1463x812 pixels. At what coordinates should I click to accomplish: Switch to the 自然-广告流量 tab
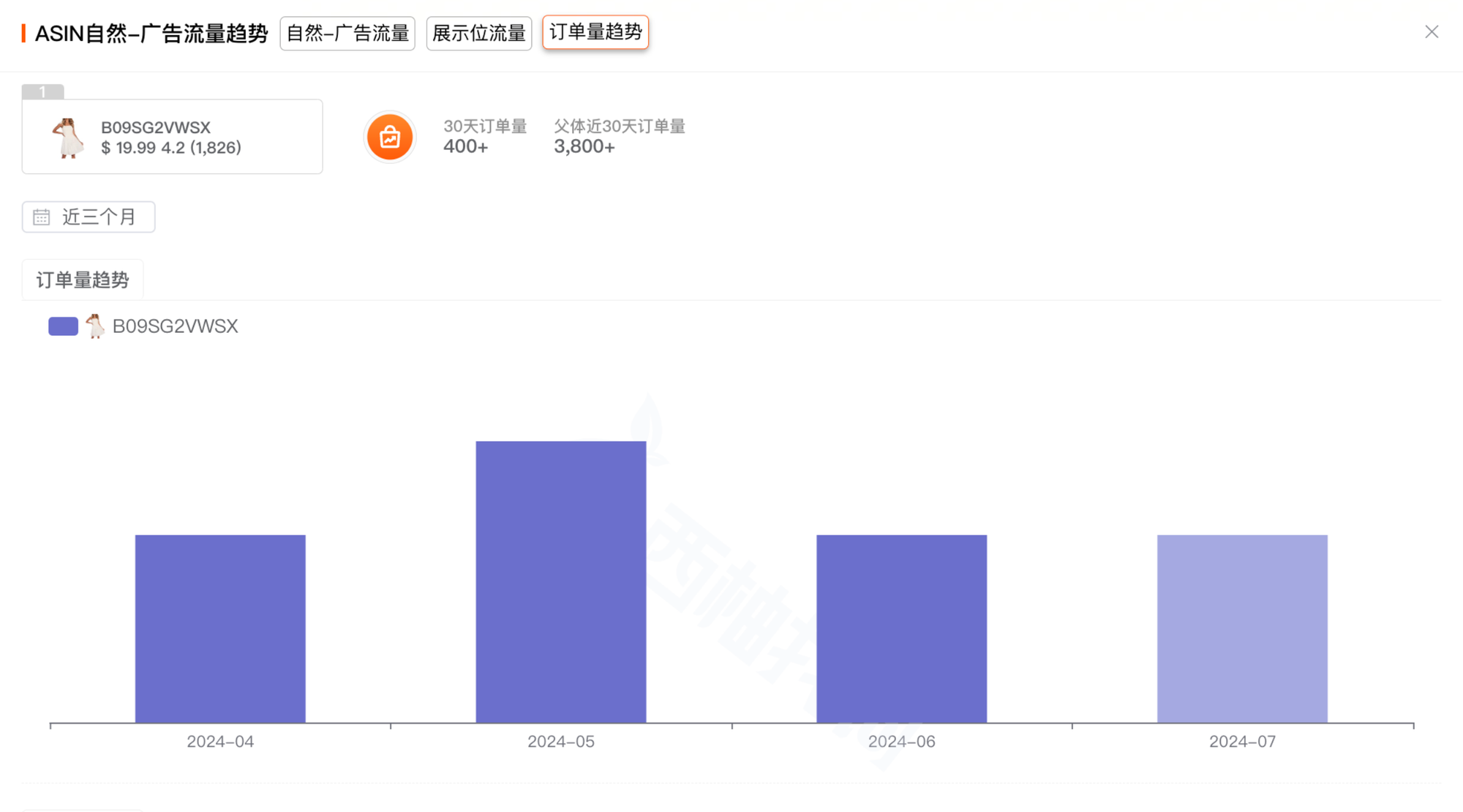click(x=347, y=34)
